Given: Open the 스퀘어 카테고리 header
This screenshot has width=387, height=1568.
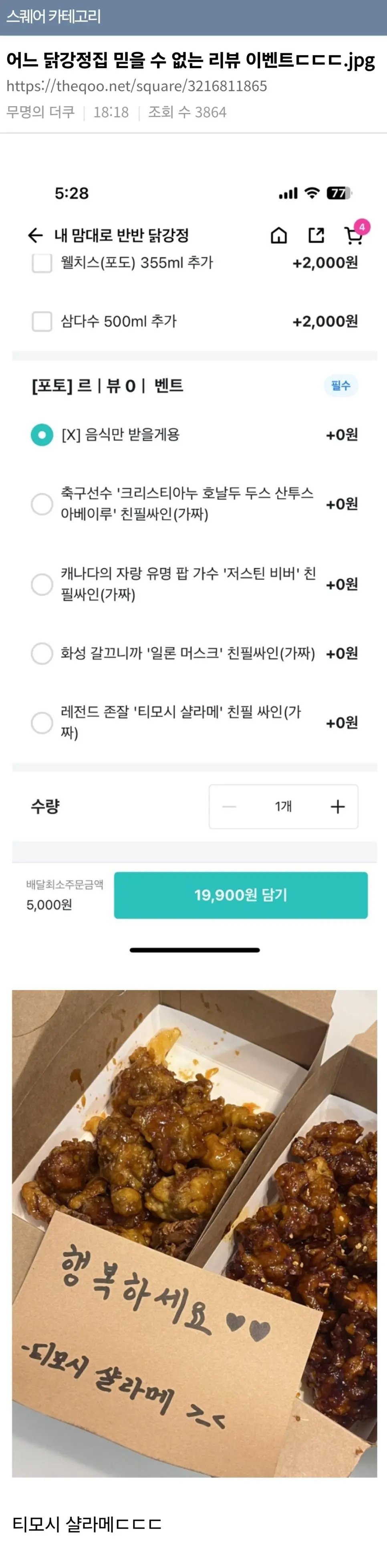Looking at the screenshot, I should coord(54,16).
